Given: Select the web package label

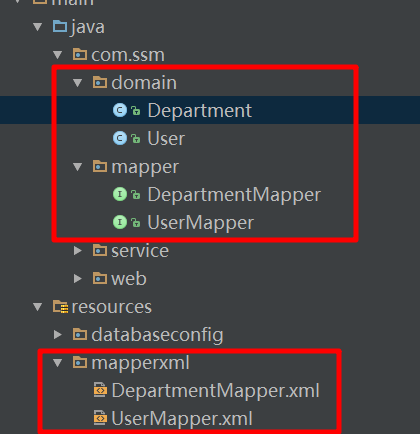Looking at the screenshot, I should [129, 279].
